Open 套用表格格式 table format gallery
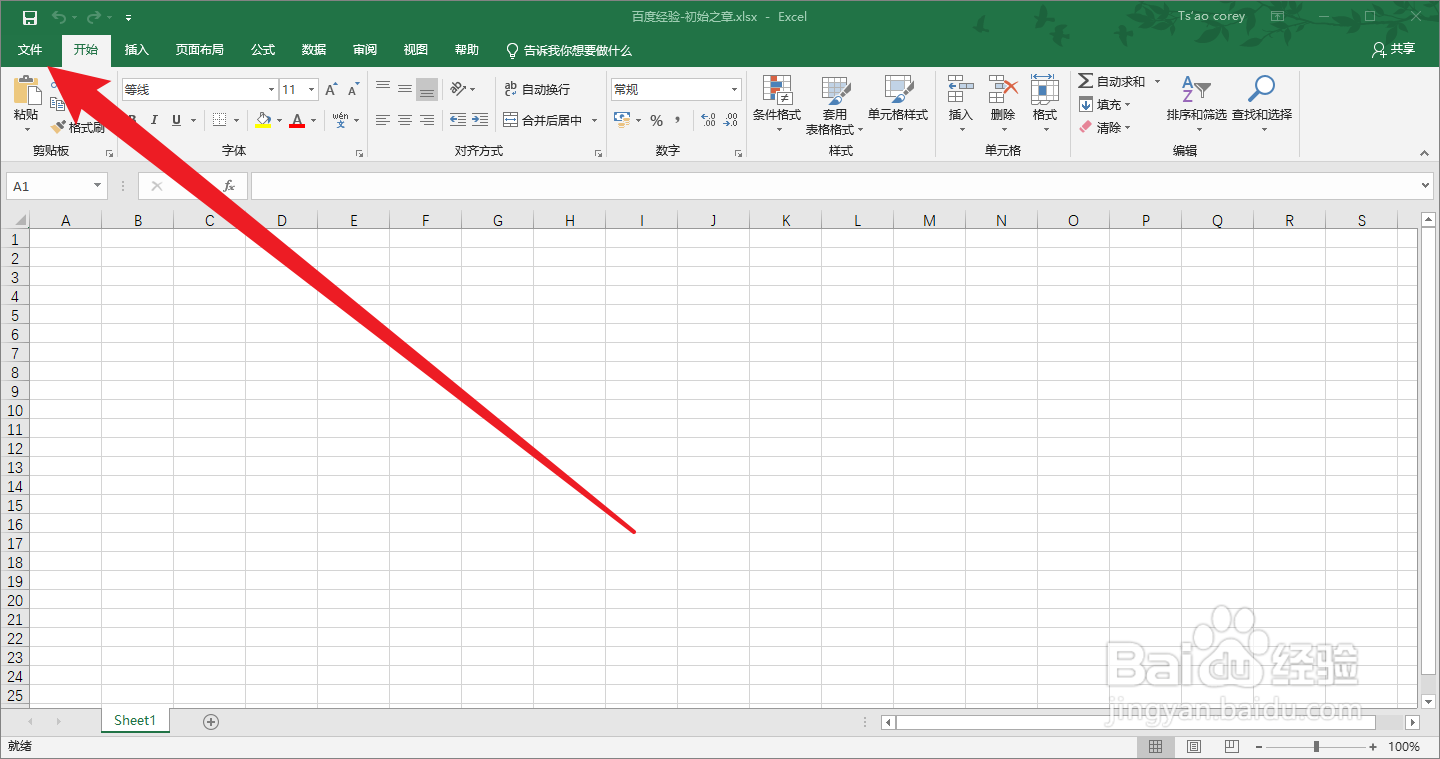The height and width of the screenshot is (759, 1440). point(834,104)
